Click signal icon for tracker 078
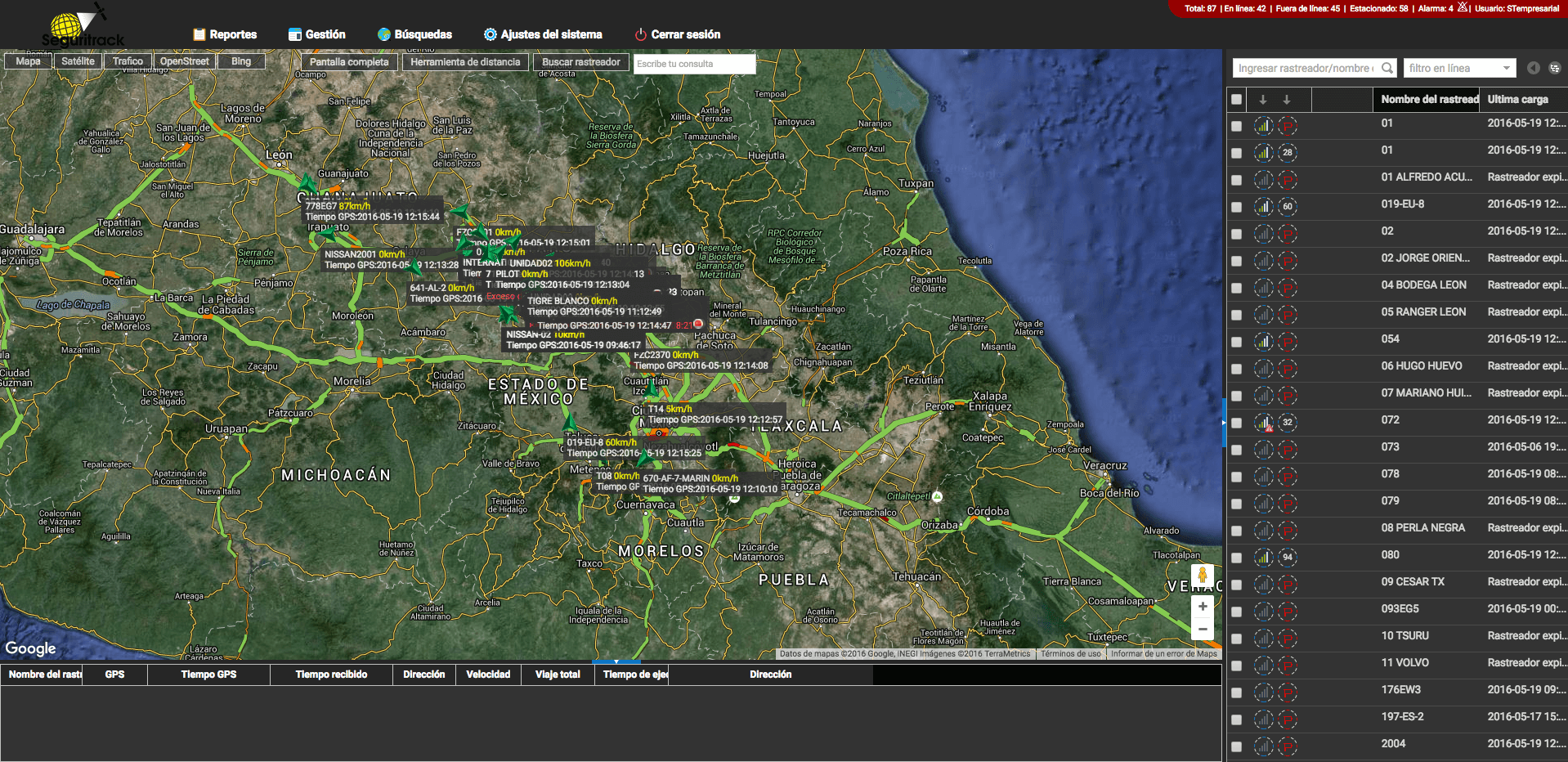 pyautogui.click(x=1264, y=477)
